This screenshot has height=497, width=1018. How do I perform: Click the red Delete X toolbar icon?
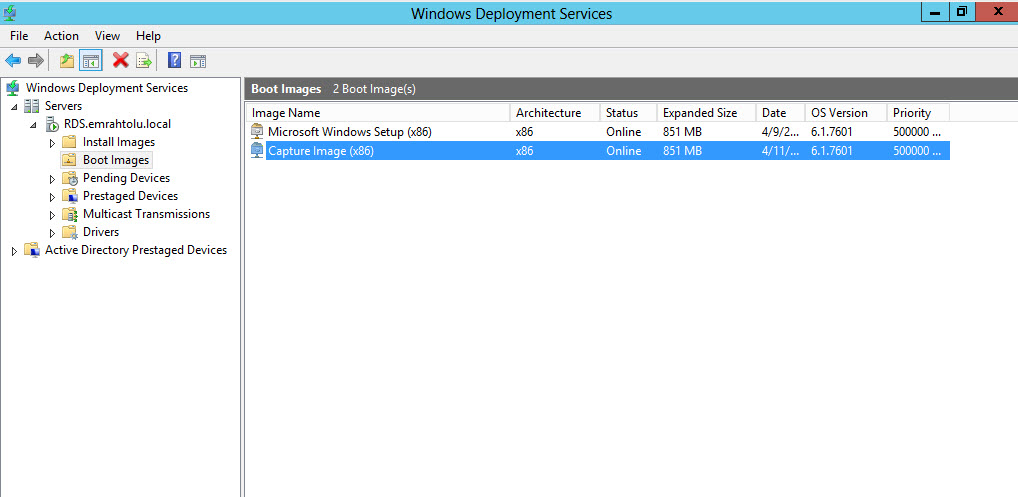120,61
